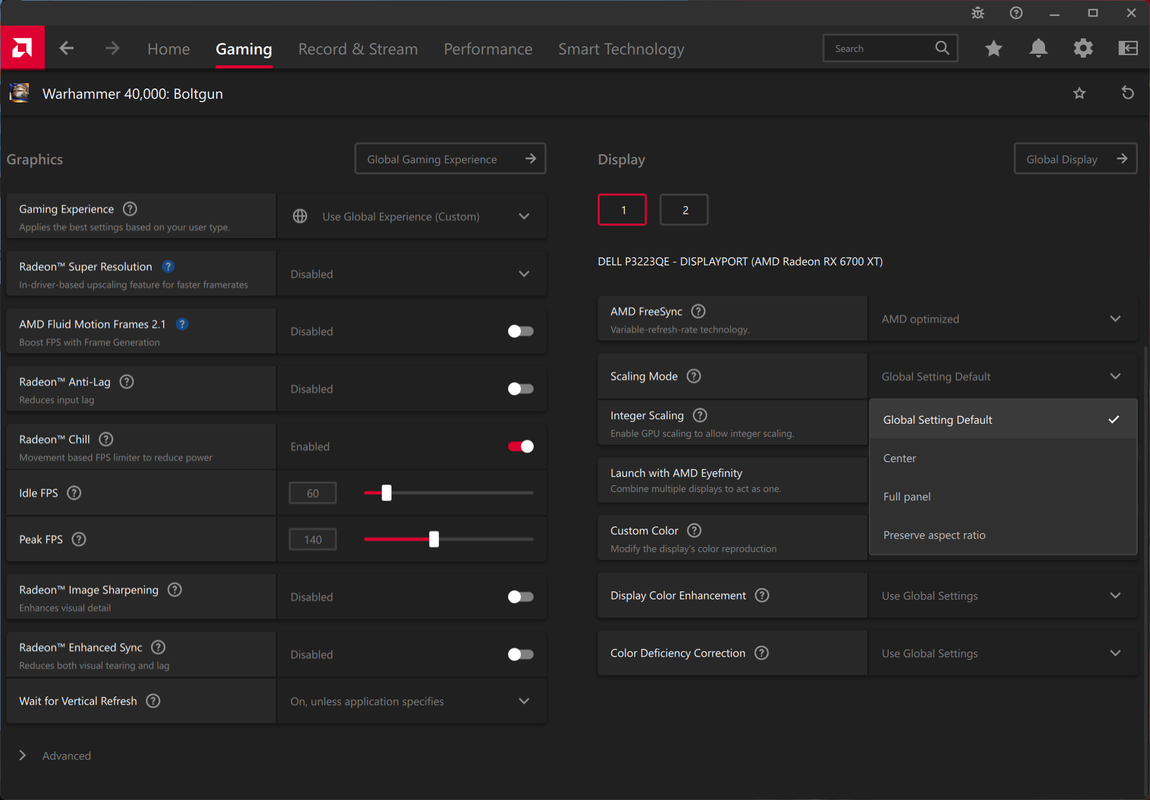The image size is (1150, 800).
Task: Go forward with the right arrow
Action: click(x=111, y=48)
